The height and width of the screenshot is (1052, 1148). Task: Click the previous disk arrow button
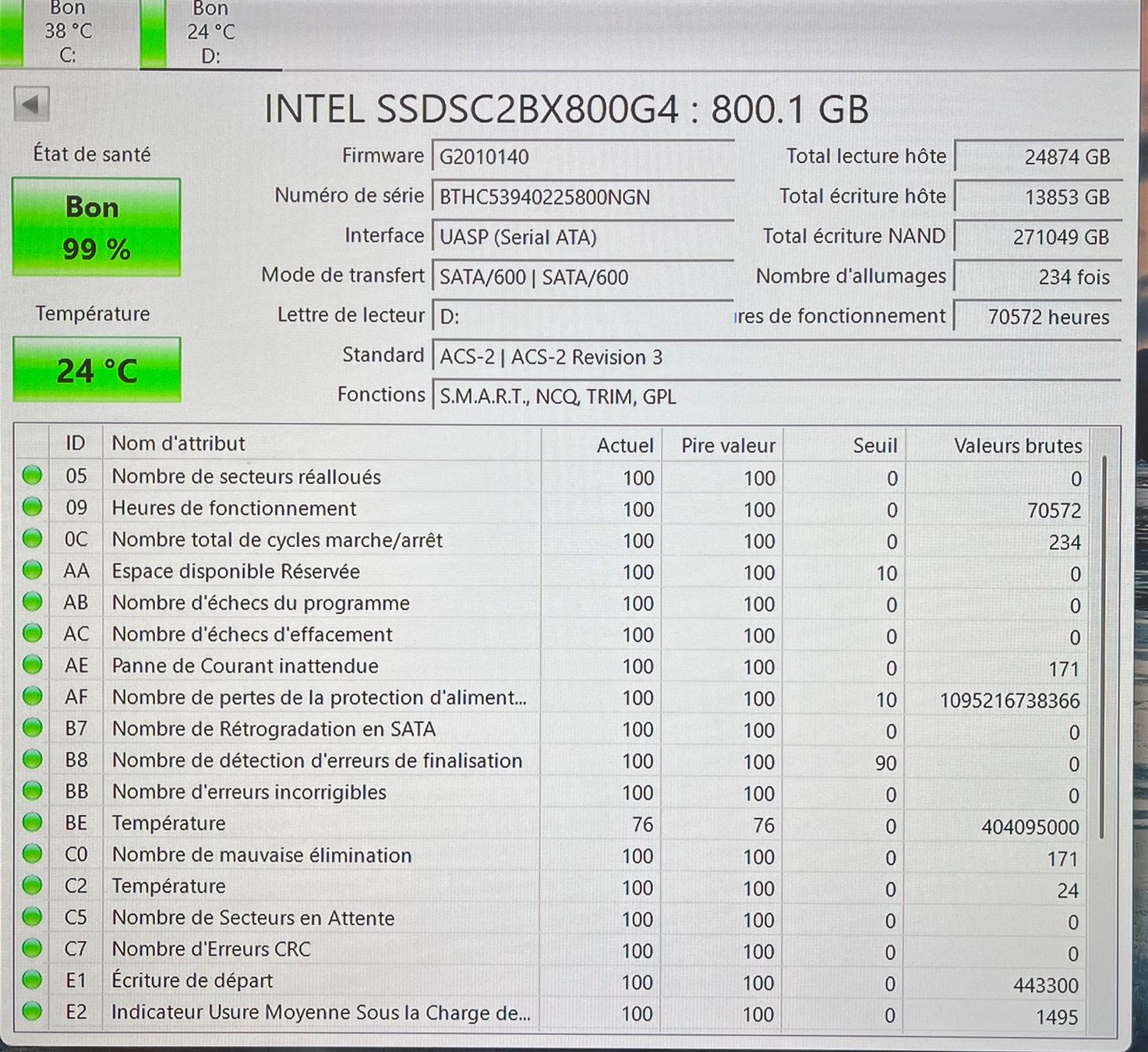31,104
